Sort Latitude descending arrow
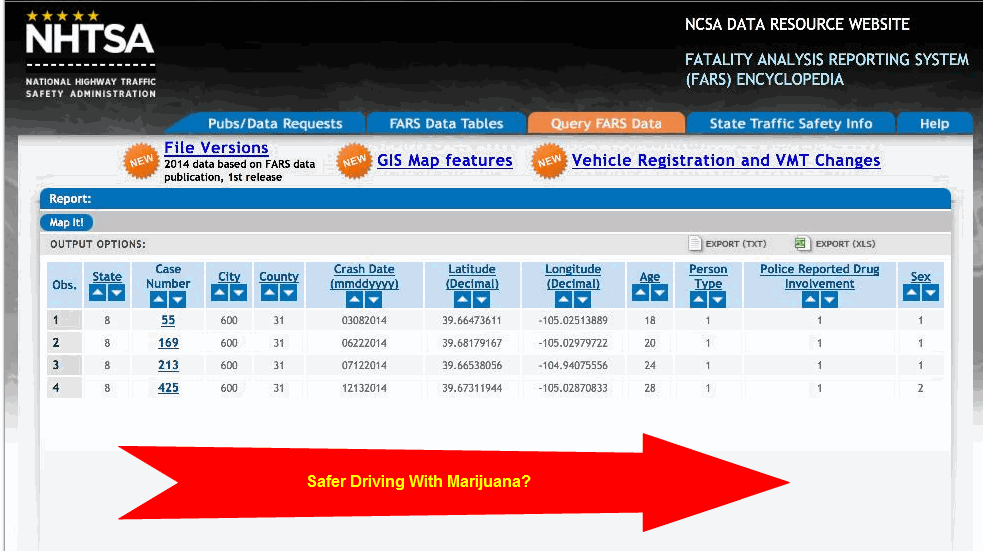The height and width of the screenshot is (551, 983). coord(481,300)
